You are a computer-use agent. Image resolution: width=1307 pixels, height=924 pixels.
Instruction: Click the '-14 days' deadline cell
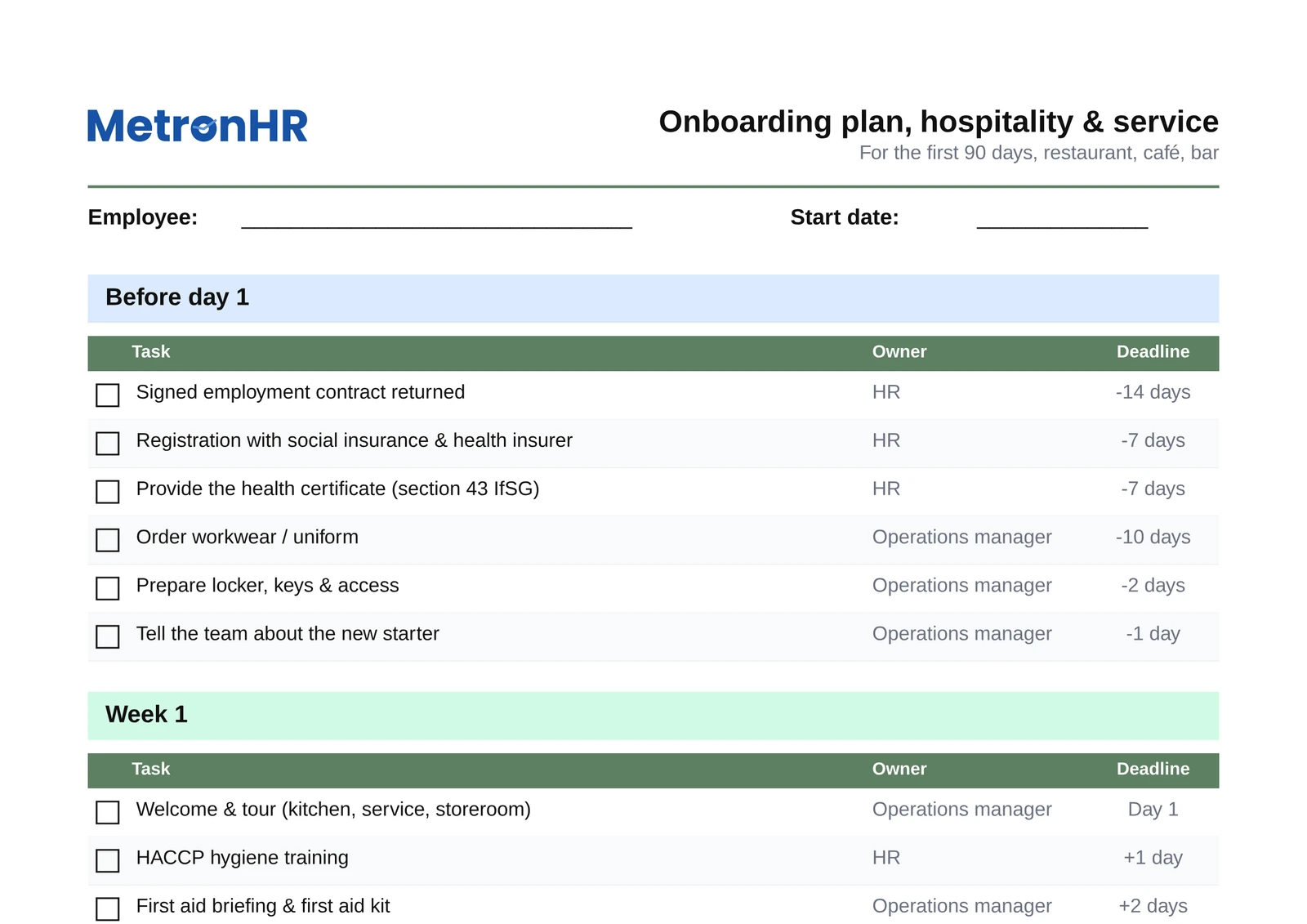click(1153, 392)
